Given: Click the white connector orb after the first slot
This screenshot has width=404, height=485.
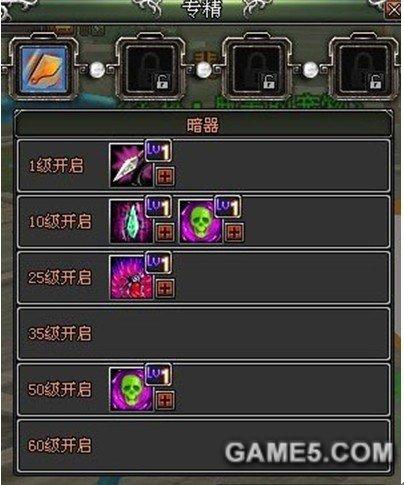Looking at the screenshot, I should click(x=97, y=69).
